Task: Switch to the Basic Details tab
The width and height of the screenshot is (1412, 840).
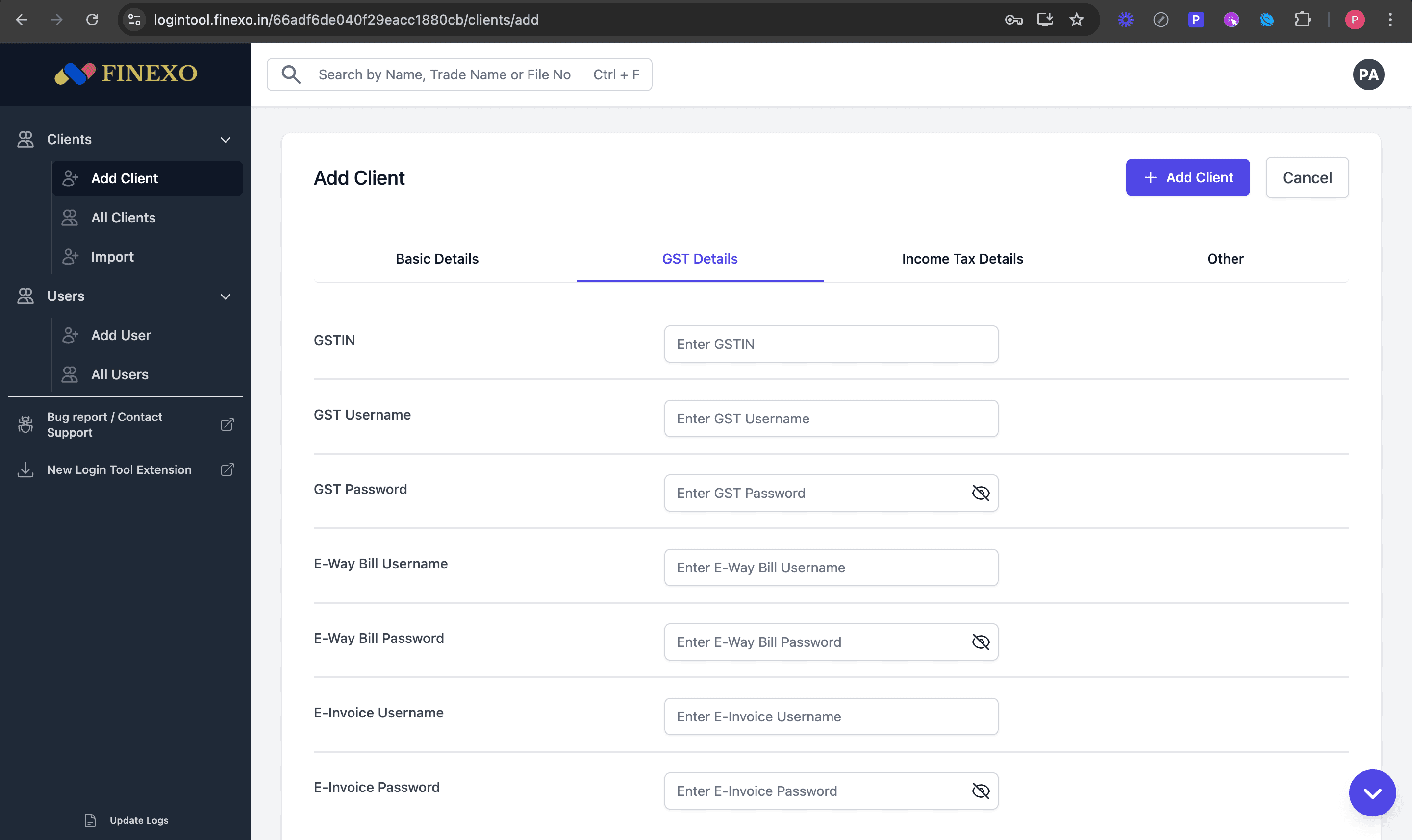Action: [x=436, y=258]
